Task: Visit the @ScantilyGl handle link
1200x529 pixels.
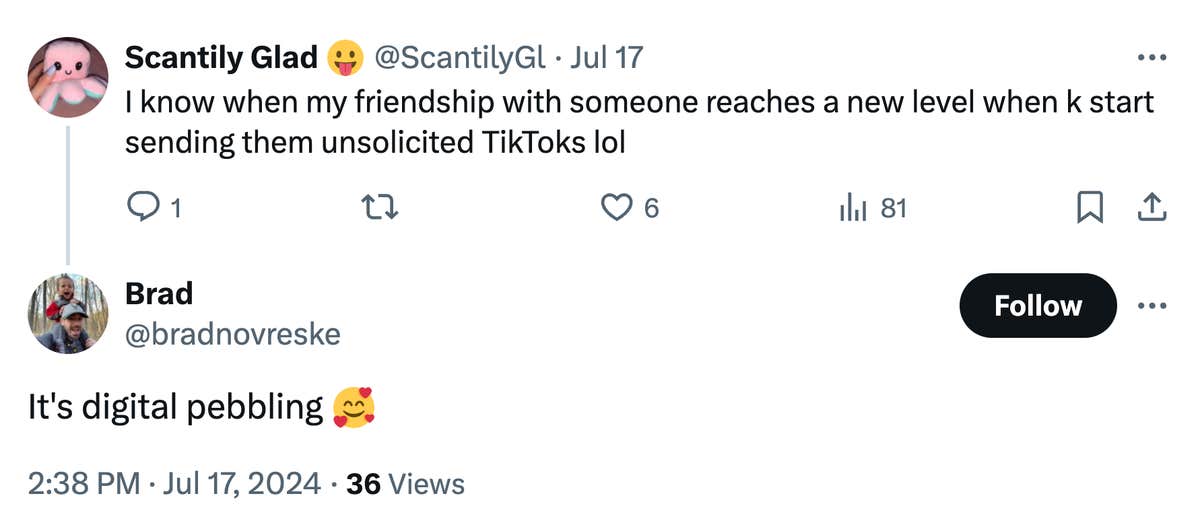Action: tap(459, 58)
